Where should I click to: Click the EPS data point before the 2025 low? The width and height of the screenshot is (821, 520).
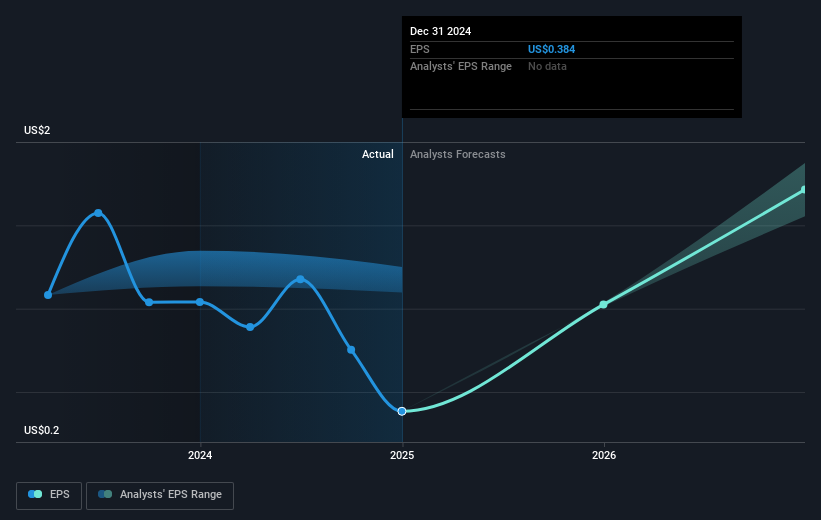pos(351,349)
